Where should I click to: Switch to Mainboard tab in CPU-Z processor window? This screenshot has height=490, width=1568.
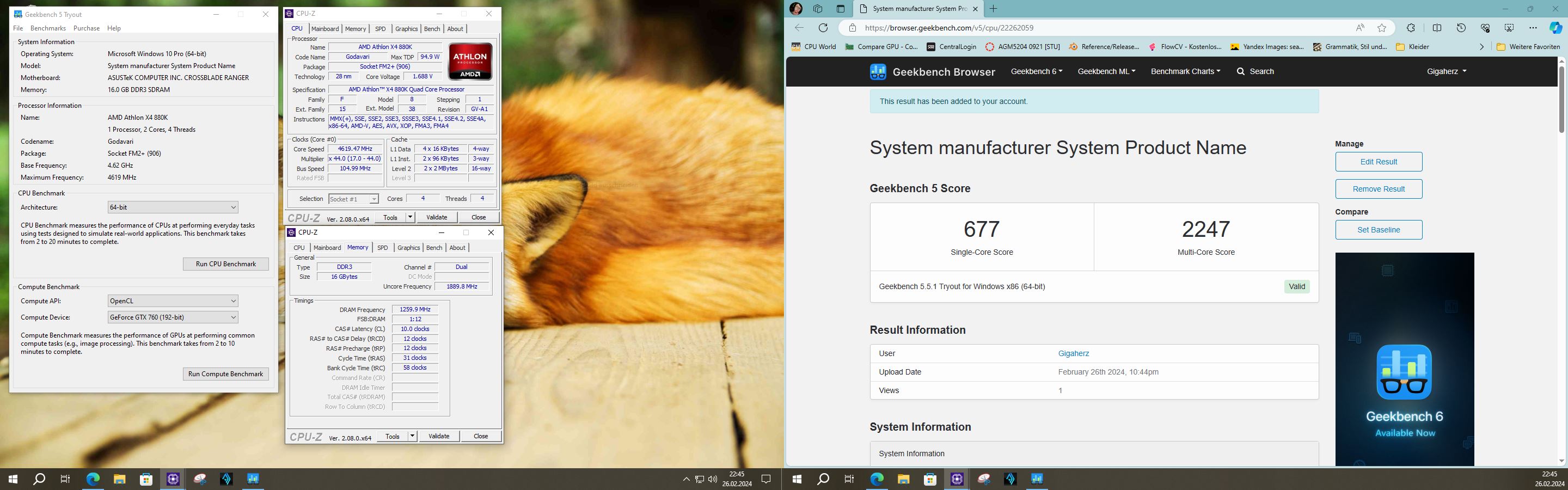325,29
